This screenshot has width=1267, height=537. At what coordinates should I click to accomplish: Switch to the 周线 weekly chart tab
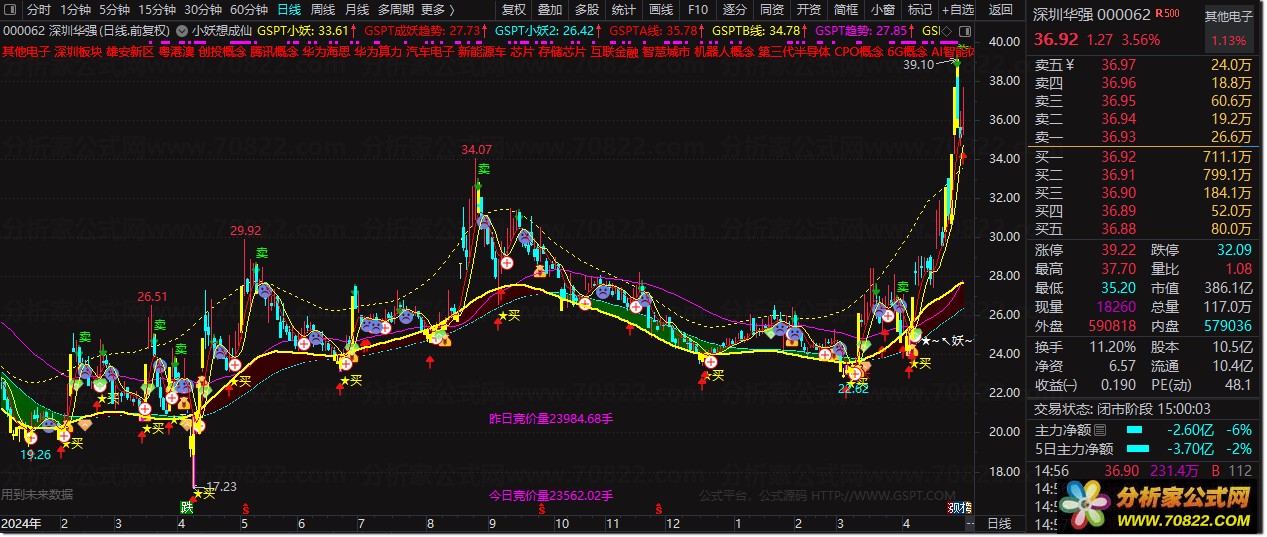pyautogui.click(x=323, y=10)
